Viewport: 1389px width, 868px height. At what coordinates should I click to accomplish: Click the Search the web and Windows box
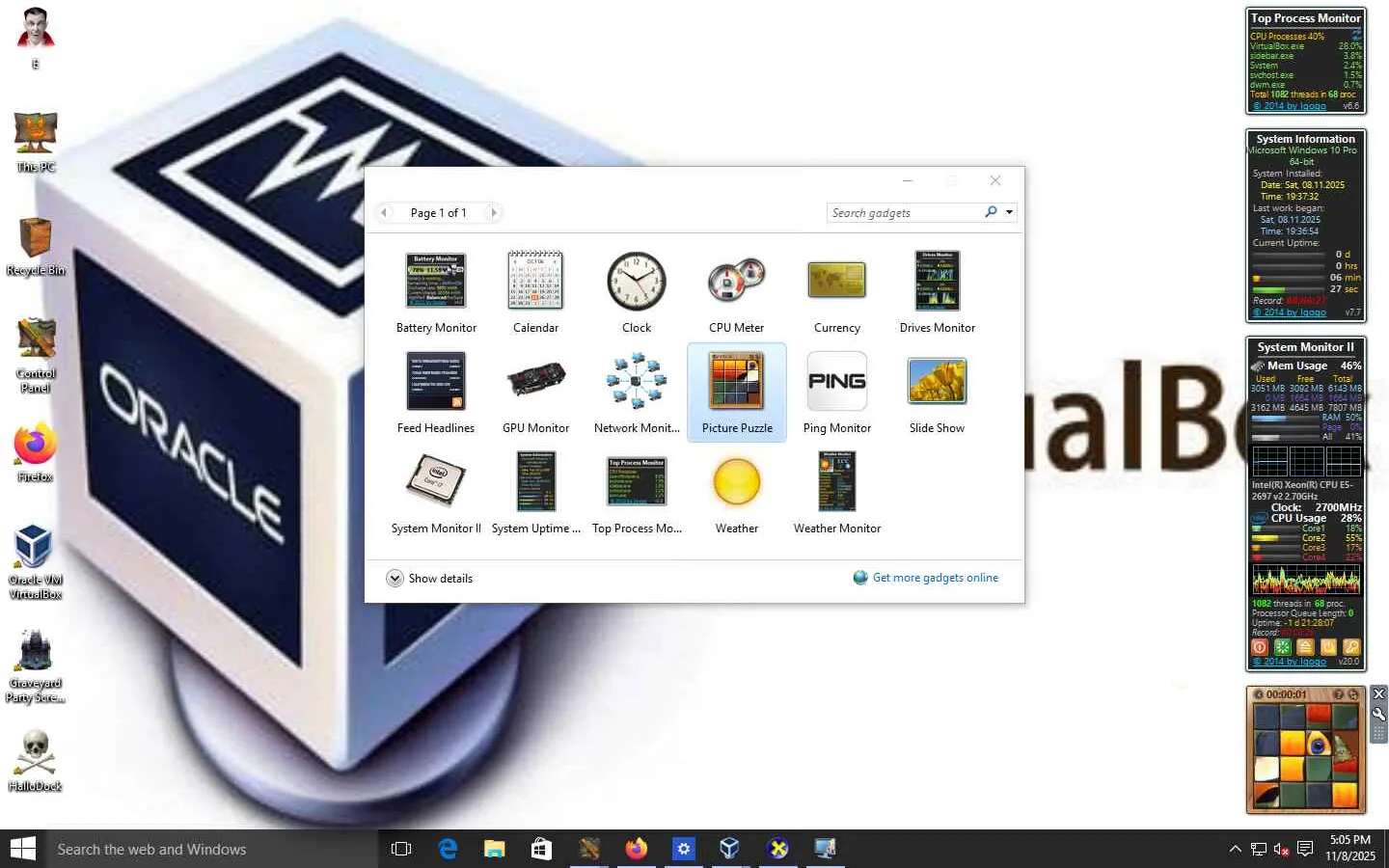[x=211, y=849]
